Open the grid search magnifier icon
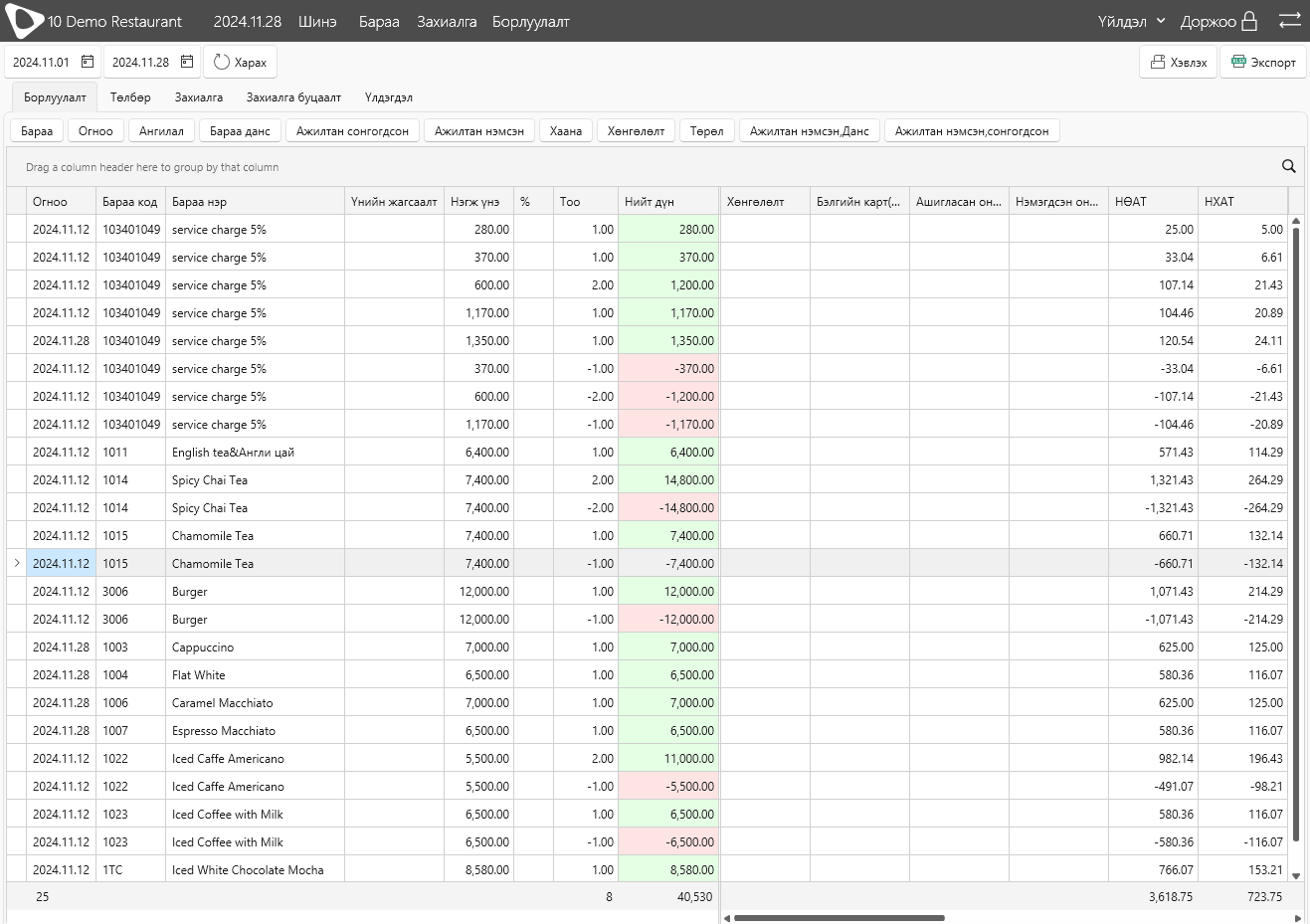The height and width of the screenshot is (924, 1310). 1289,167
